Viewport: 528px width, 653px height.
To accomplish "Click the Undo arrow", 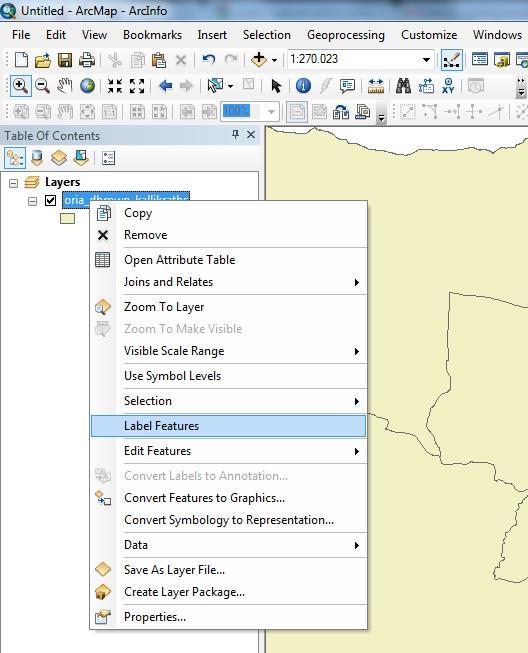I will [208, 60].
